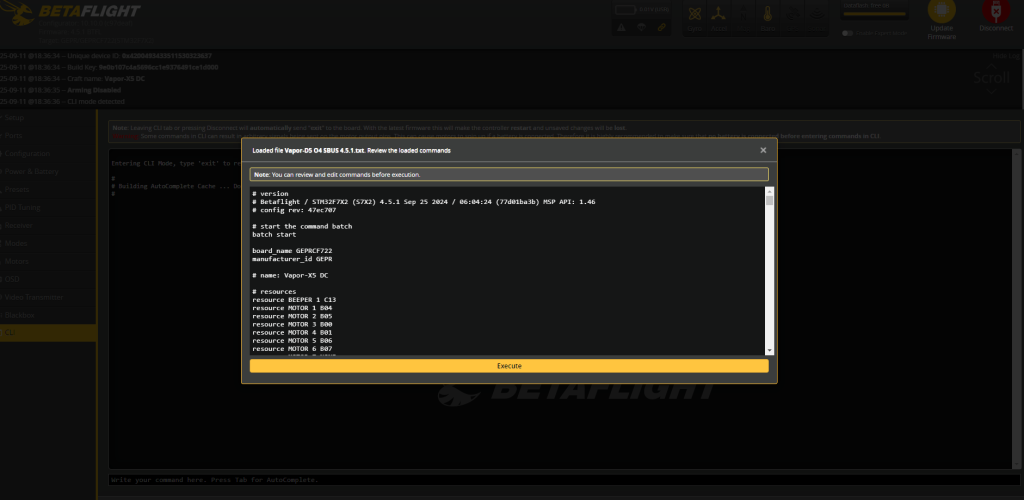
Task: Open the Motors tab
Action: point(48,261)
